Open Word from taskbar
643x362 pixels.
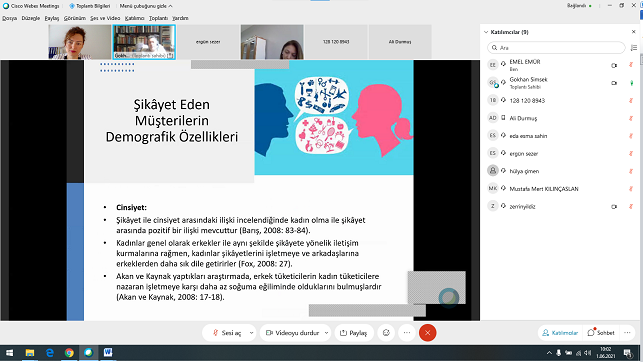[x=108, y=353]
